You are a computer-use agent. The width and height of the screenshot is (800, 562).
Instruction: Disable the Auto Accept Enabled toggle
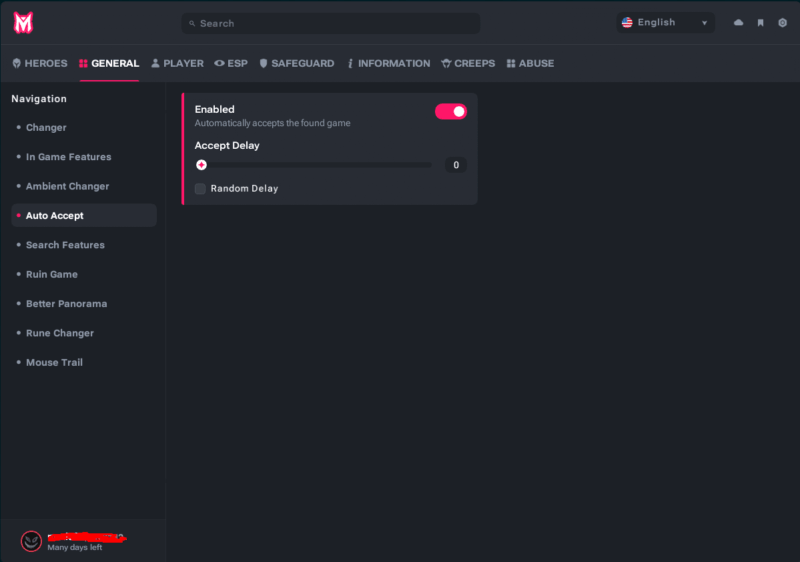tap(451, 112)
